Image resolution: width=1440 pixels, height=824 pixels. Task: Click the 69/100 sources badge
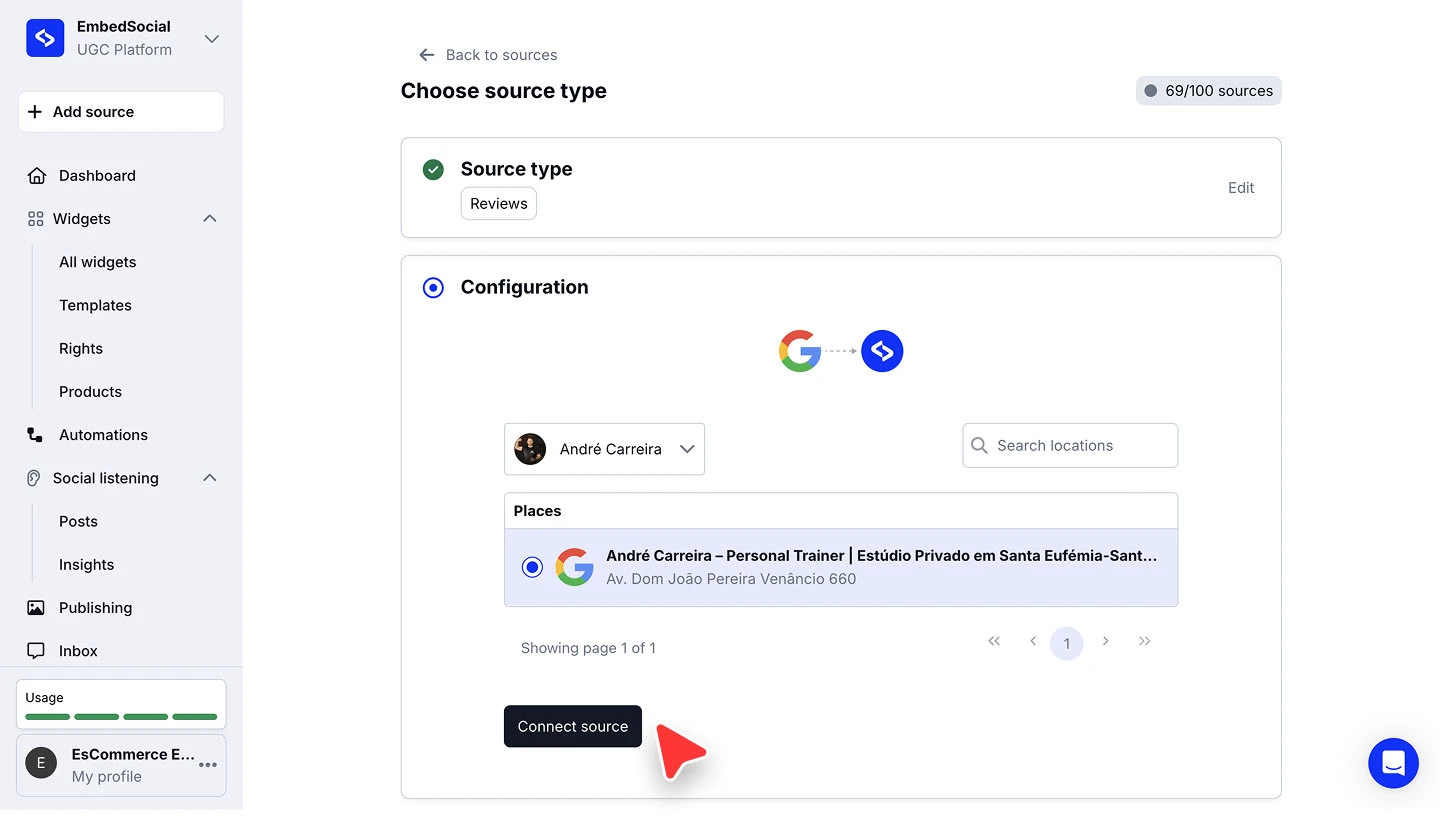coord(1208,91)
